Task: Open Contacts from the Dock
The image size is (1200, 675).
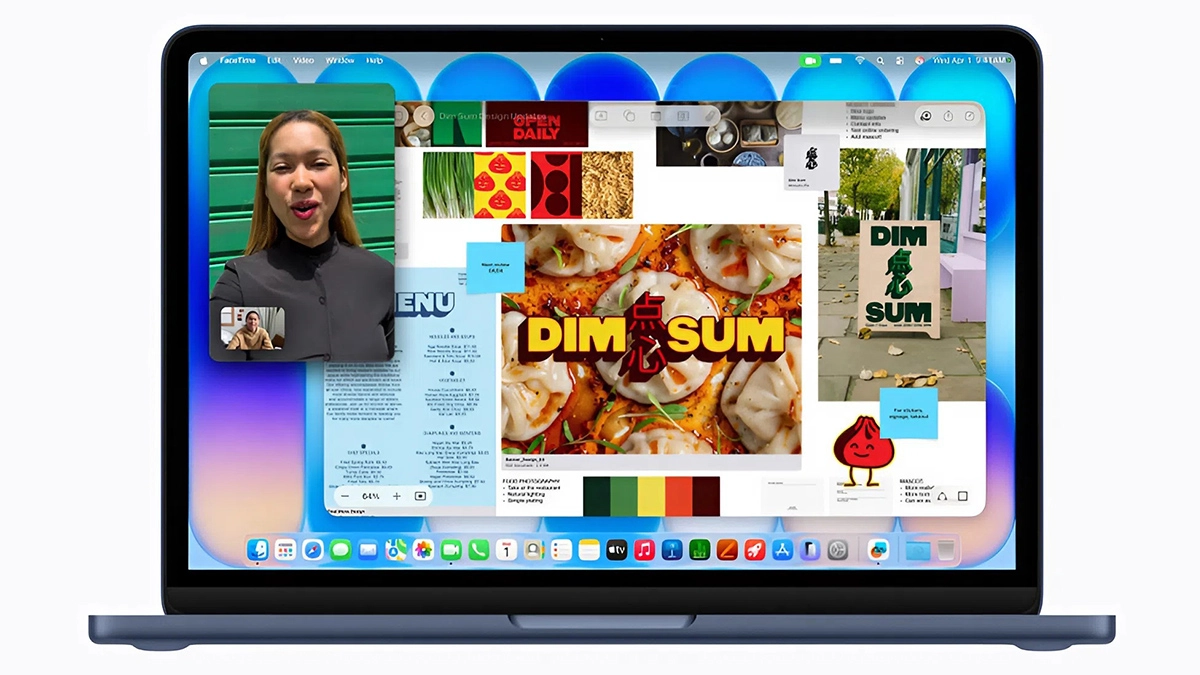Action: point(534,549)
